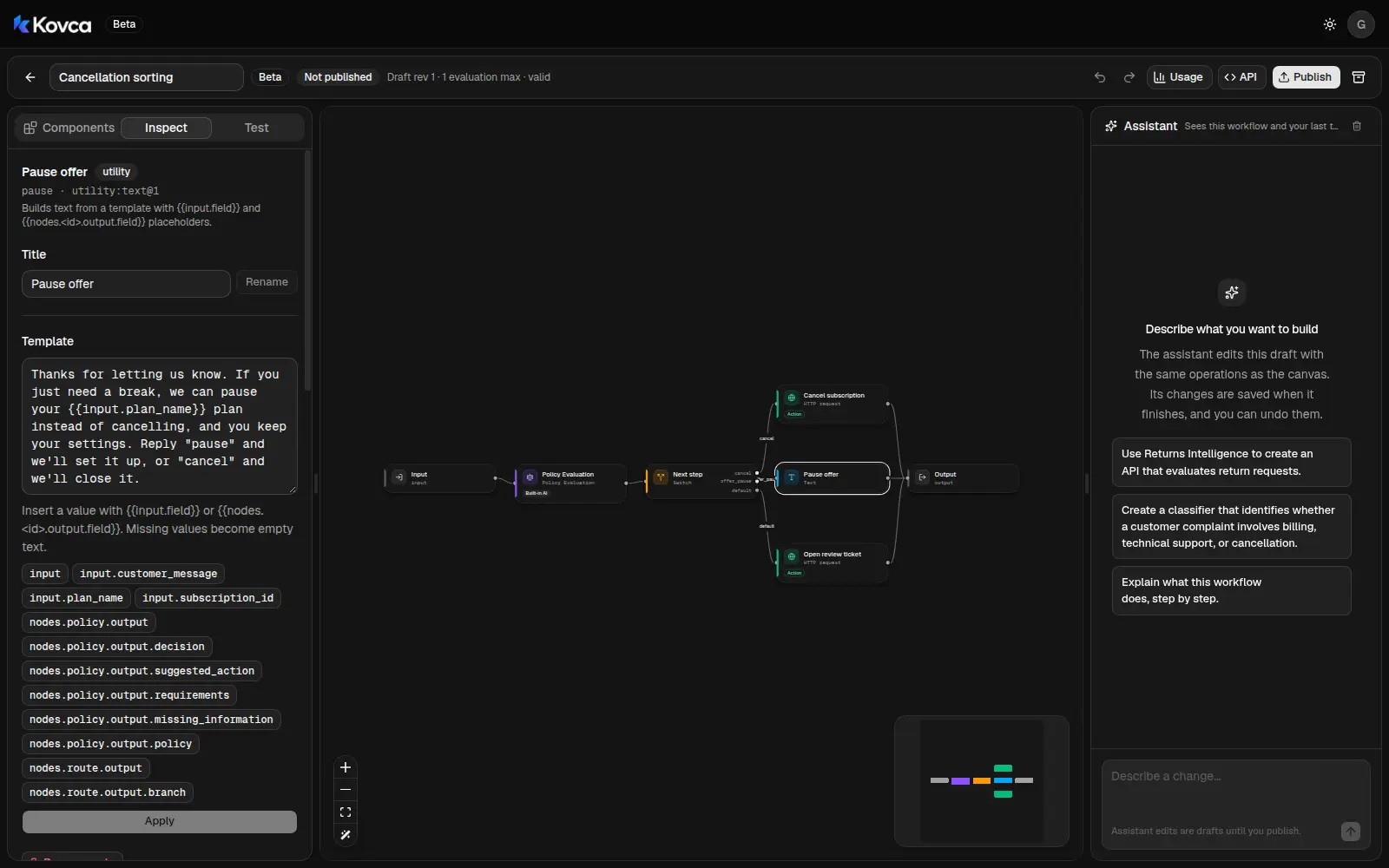Switch to the Components tab

tap(69, 128)
